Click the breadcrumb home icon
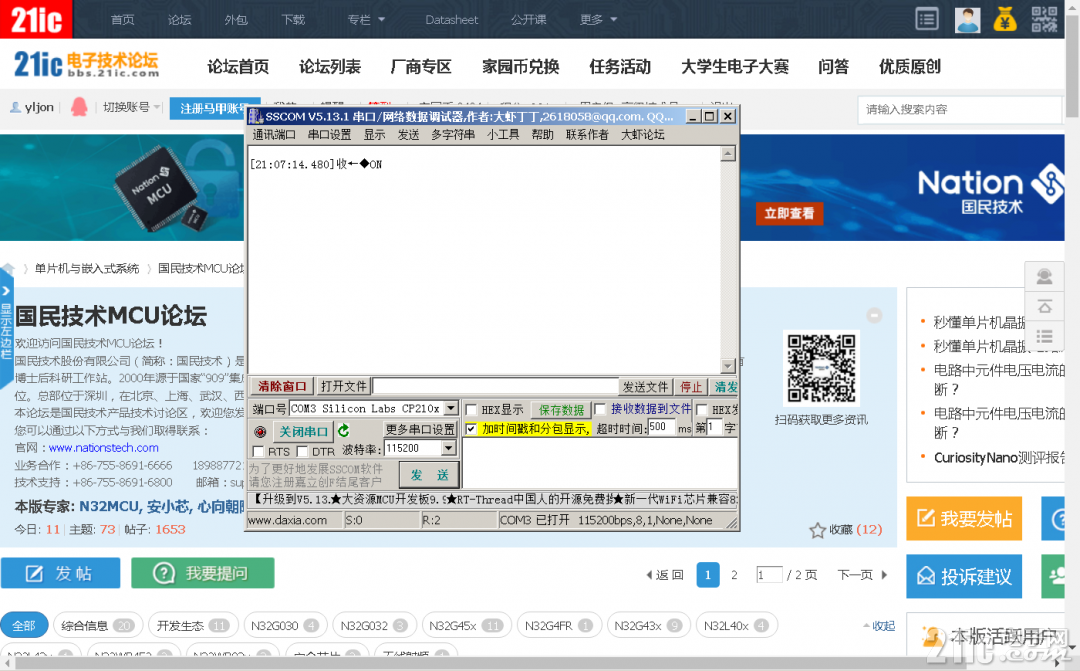This screenshot has width=1080, height=671. click(x=8, y=269)
